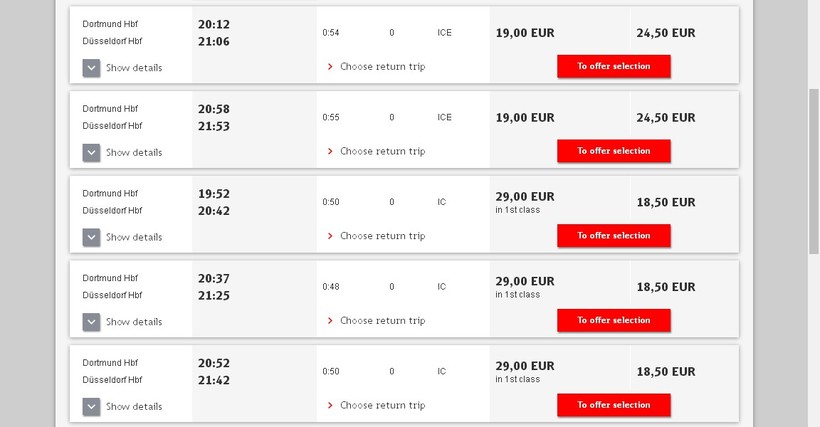Viewport: 820px width, 427px height.
Task: Choose return trip for the 20:37 IC
Action: (x=376, y=321)
